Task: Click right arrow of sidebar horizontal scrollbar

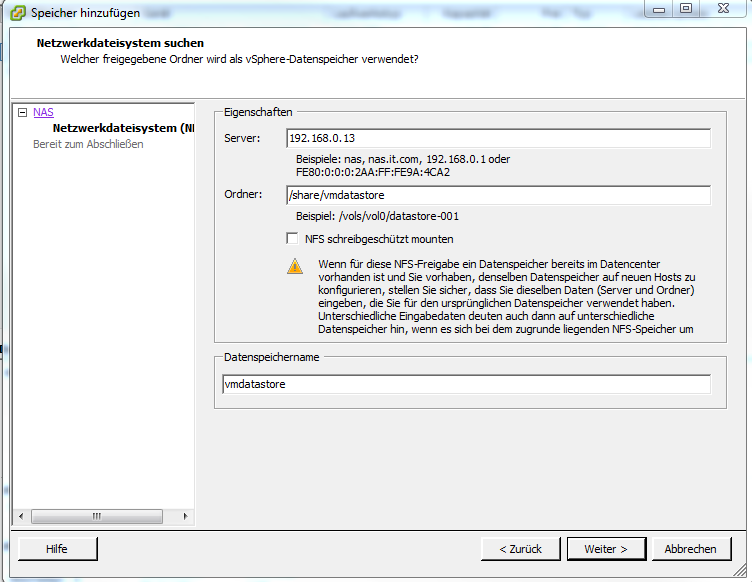Action: [x=186, y=516]
